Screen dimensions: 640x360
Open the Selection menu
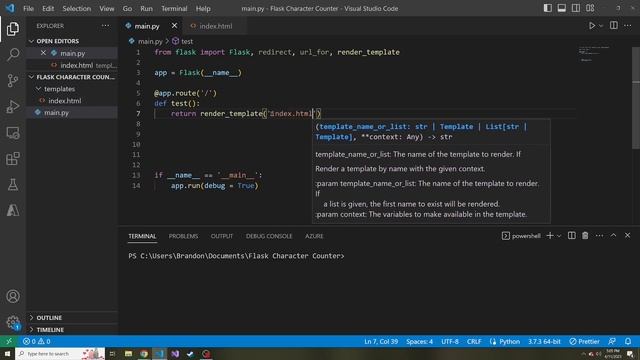(x=77, y=9)
